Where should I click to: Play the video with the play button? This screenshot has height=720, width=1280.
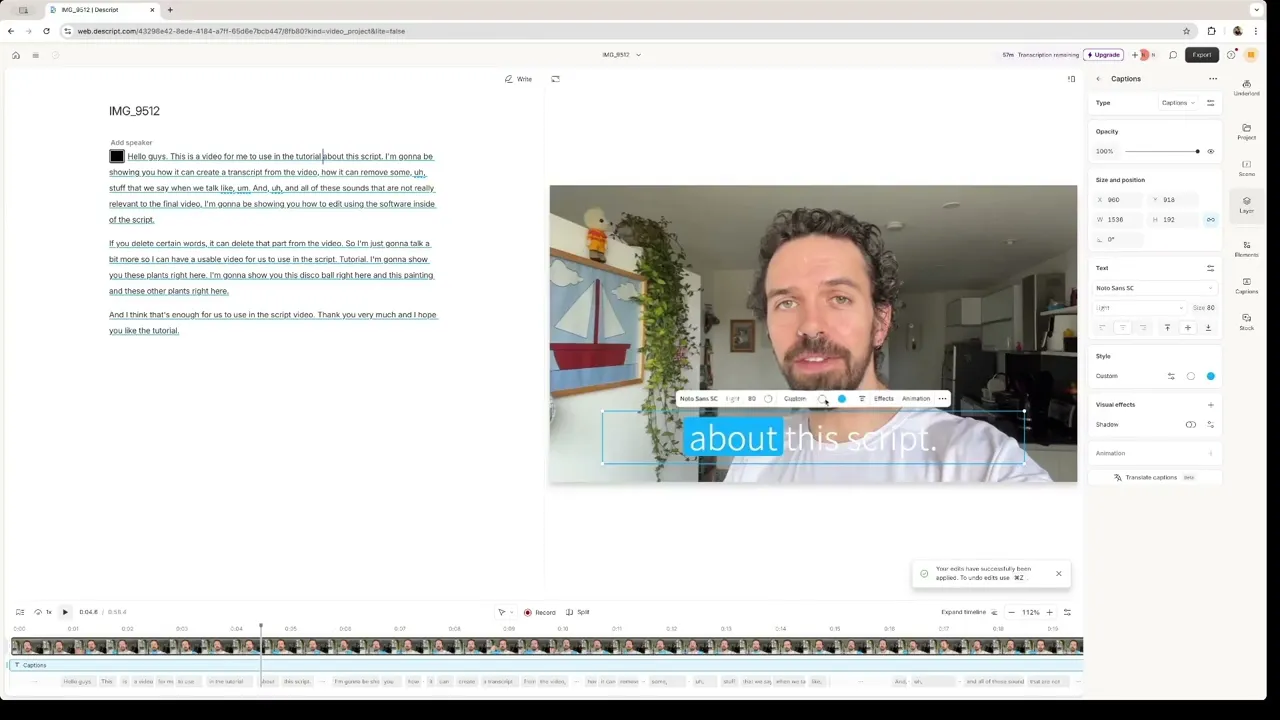coord(65,611)
